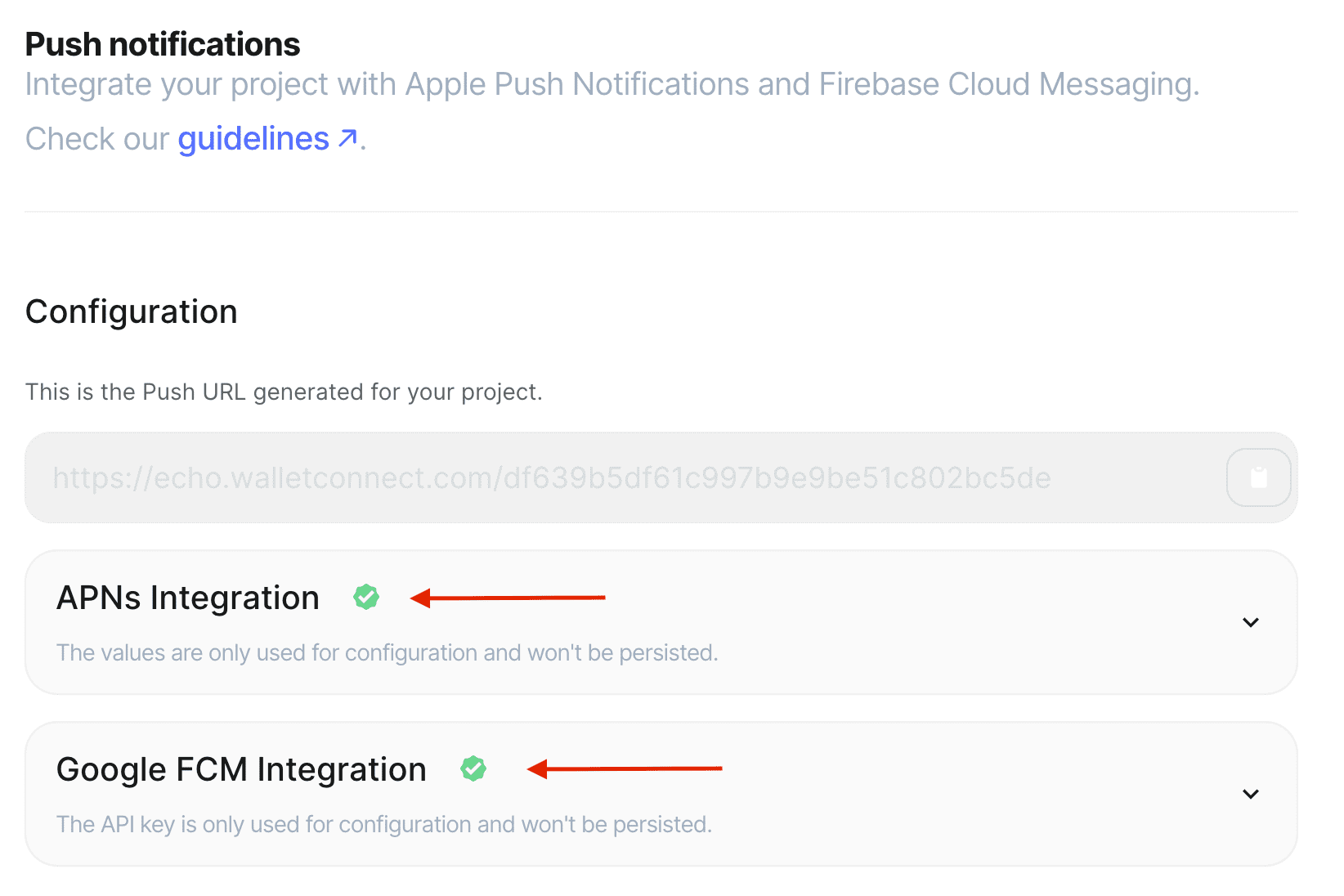Click the Push notifications heading
The image size is (1344, 896).
click(163, 44)
